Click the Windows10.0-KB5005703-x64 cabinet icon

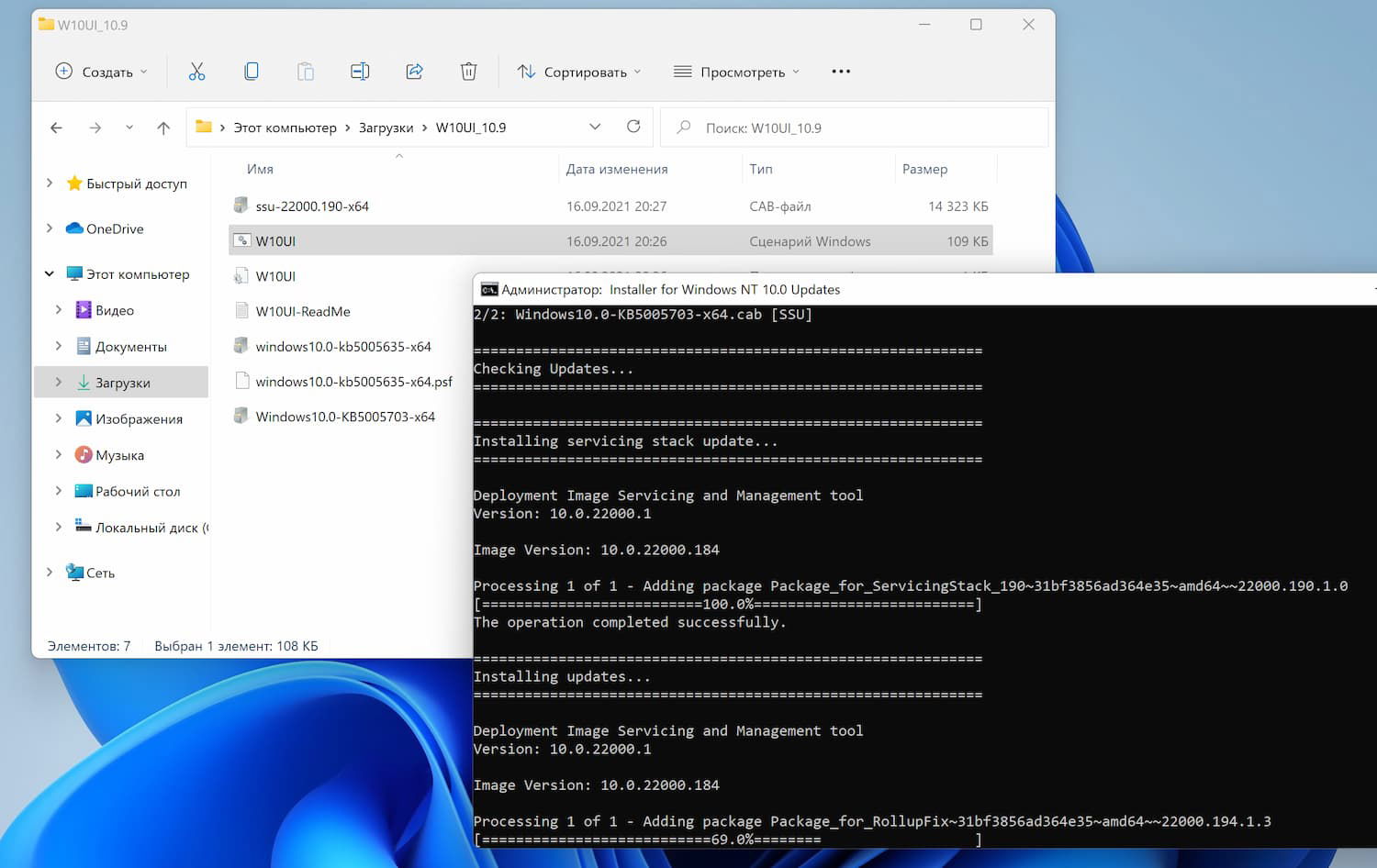(x=241, y=416)
